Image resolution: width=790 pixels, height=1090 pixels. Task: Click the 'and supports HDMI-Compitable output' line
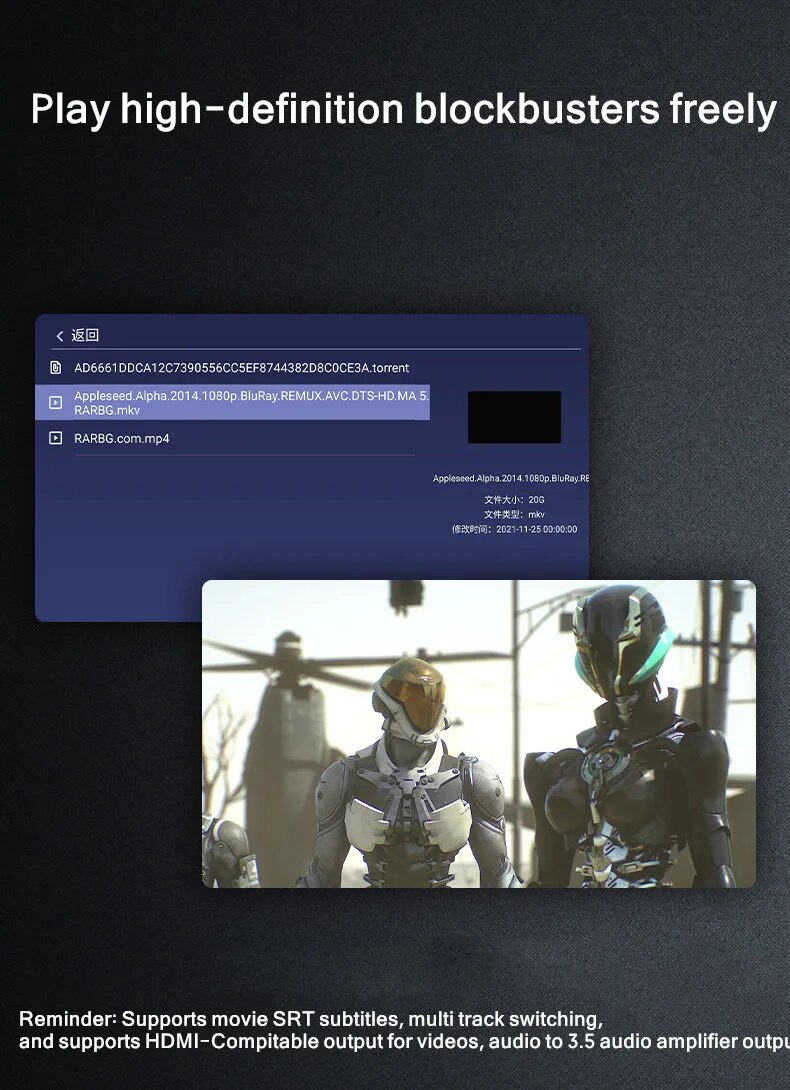click(x=404, y=1041)
